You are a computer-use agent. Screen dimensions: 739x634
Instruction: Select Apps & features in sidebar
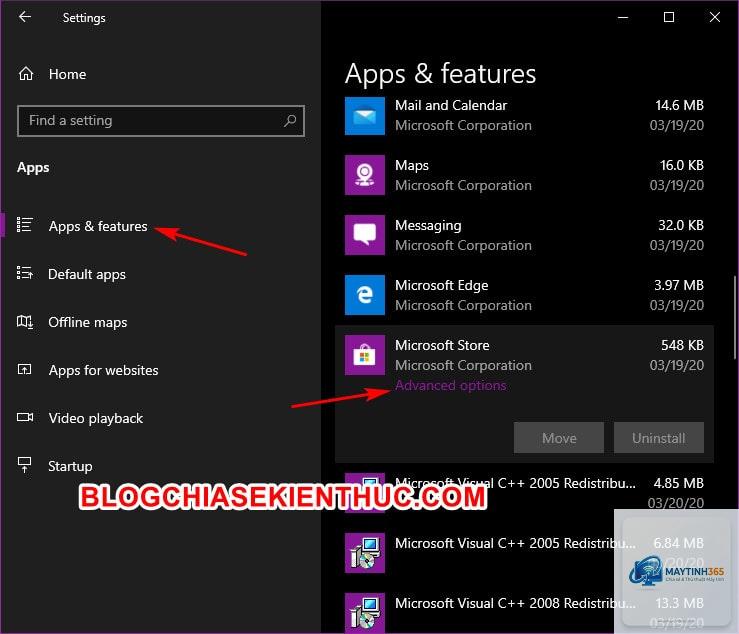coord(98,226)
